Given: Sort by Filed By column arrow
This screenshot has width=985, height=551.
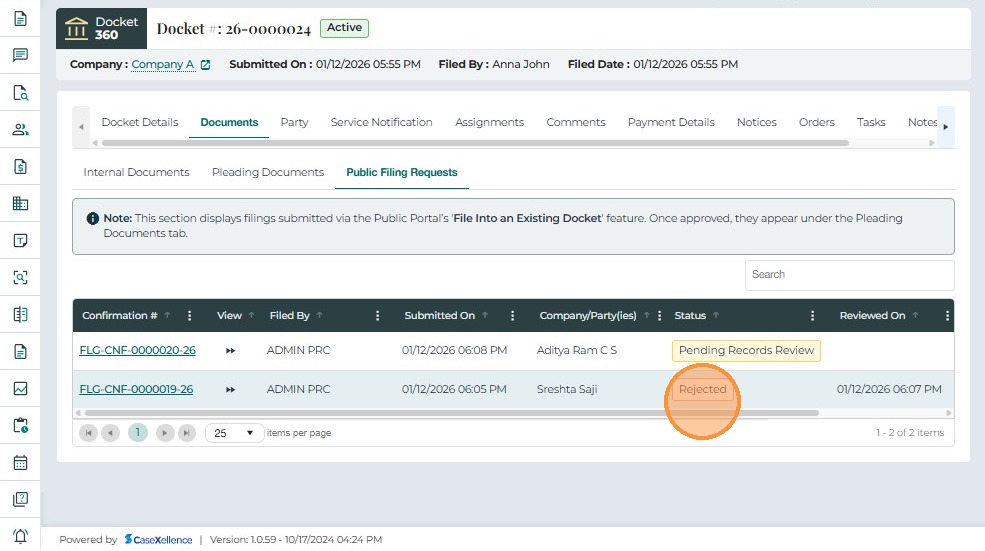Looking at the screenshot, I should [319, 315].
